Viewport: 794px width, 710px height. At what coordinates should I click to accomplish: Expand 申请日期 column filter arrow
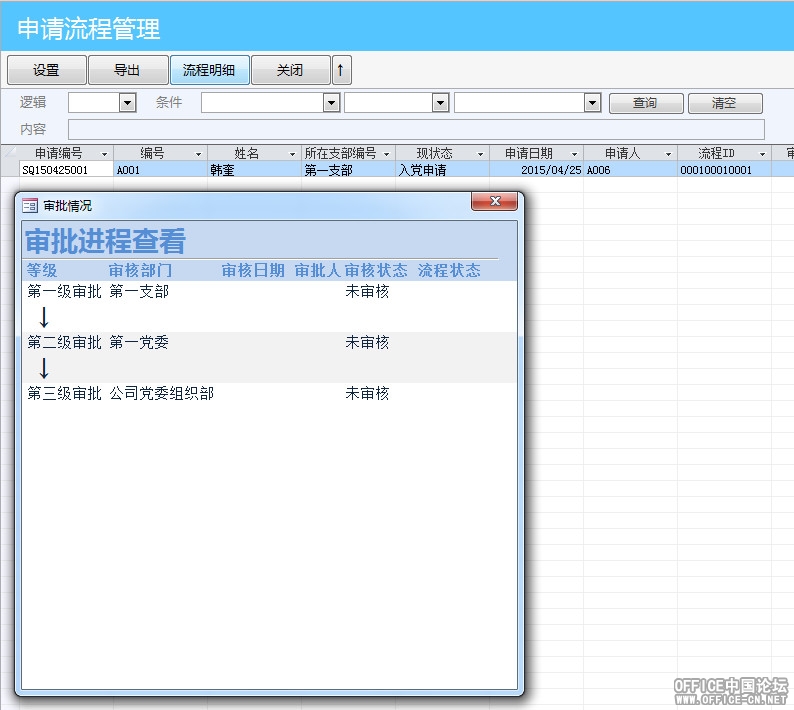point(575,154)
